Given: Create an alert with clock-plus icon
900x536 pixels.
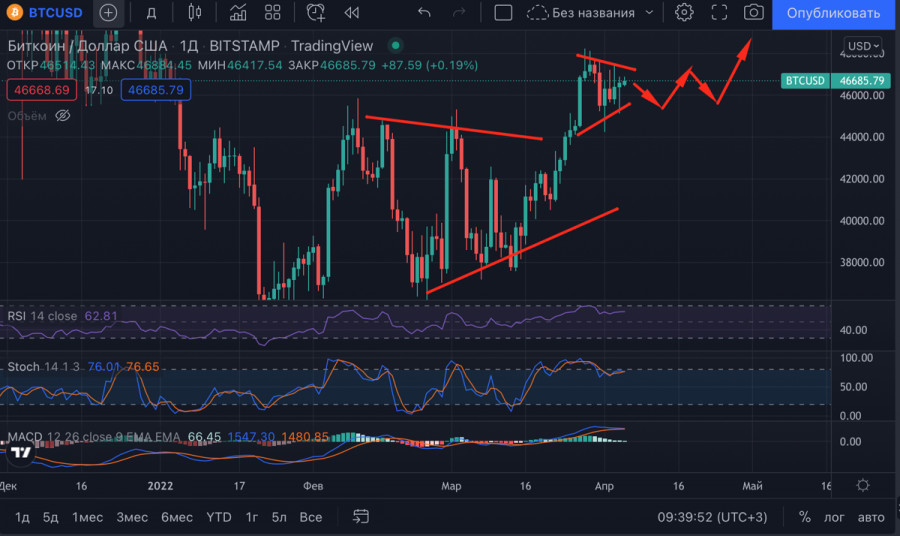Looking at the screenshot, I should pos(316,12).
